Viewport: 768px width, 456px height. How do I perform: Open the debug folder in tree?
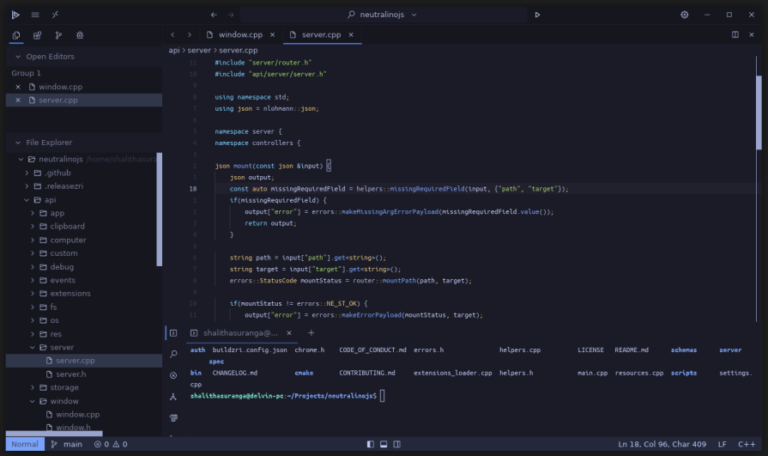(x=62, y=267)
